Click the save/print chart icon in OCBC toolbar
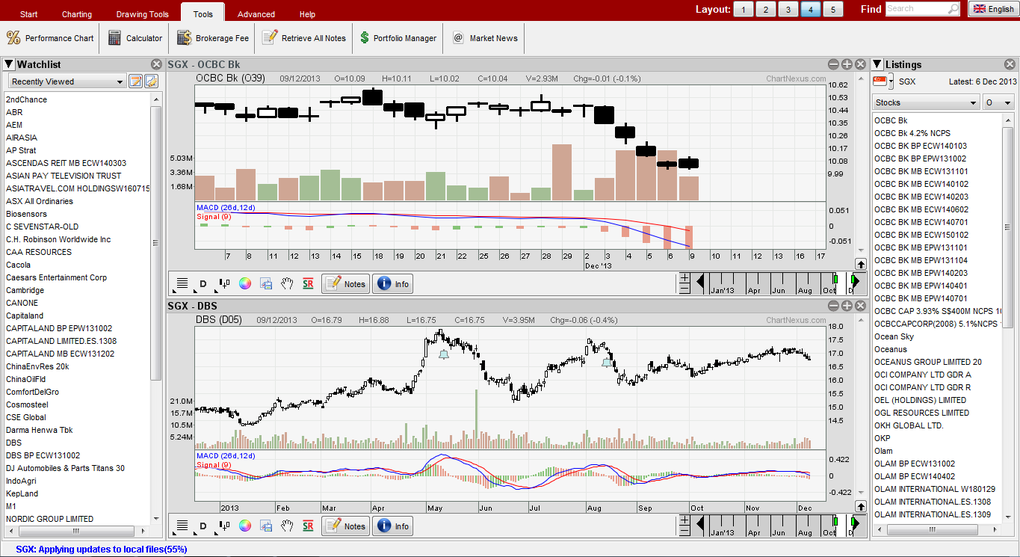1020x557 pixels. click(266, 283)
